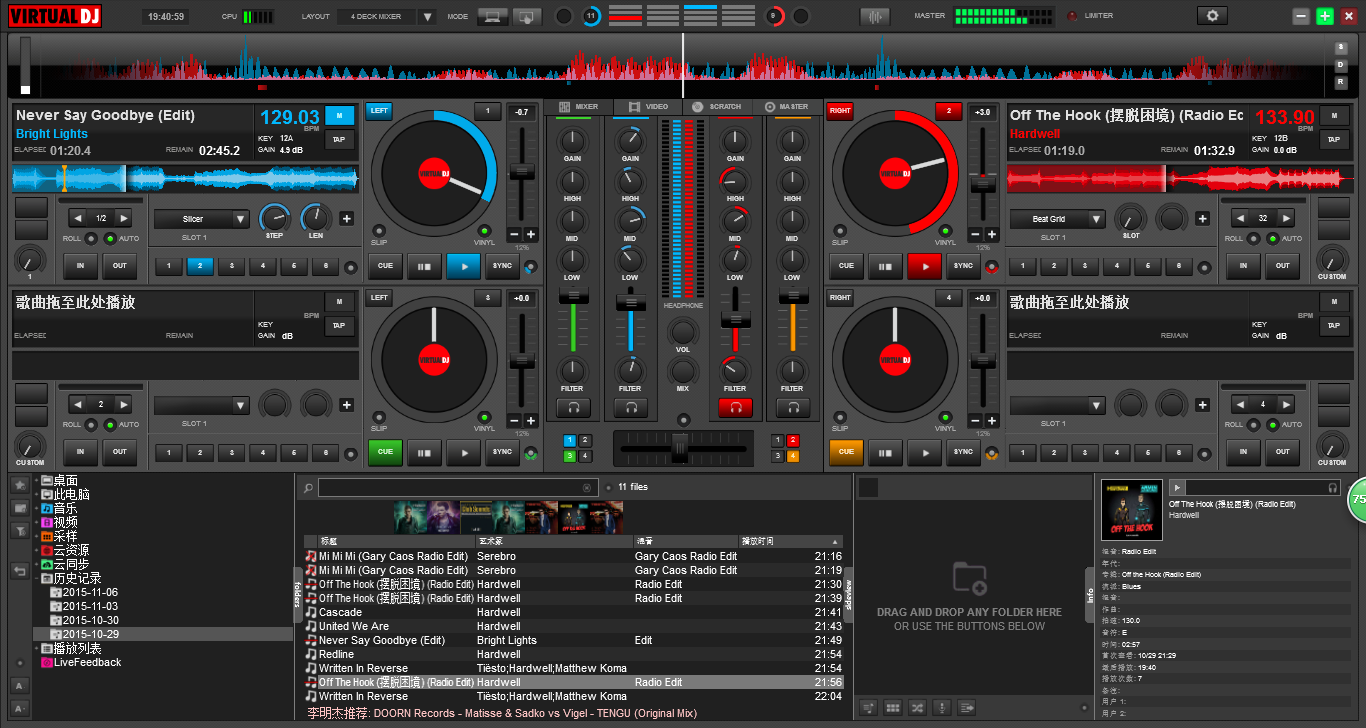The width and height of the screenshot is (1366, 728).
Task: Decrease browser font size with the A- icon
Action: tap(19, 708)
